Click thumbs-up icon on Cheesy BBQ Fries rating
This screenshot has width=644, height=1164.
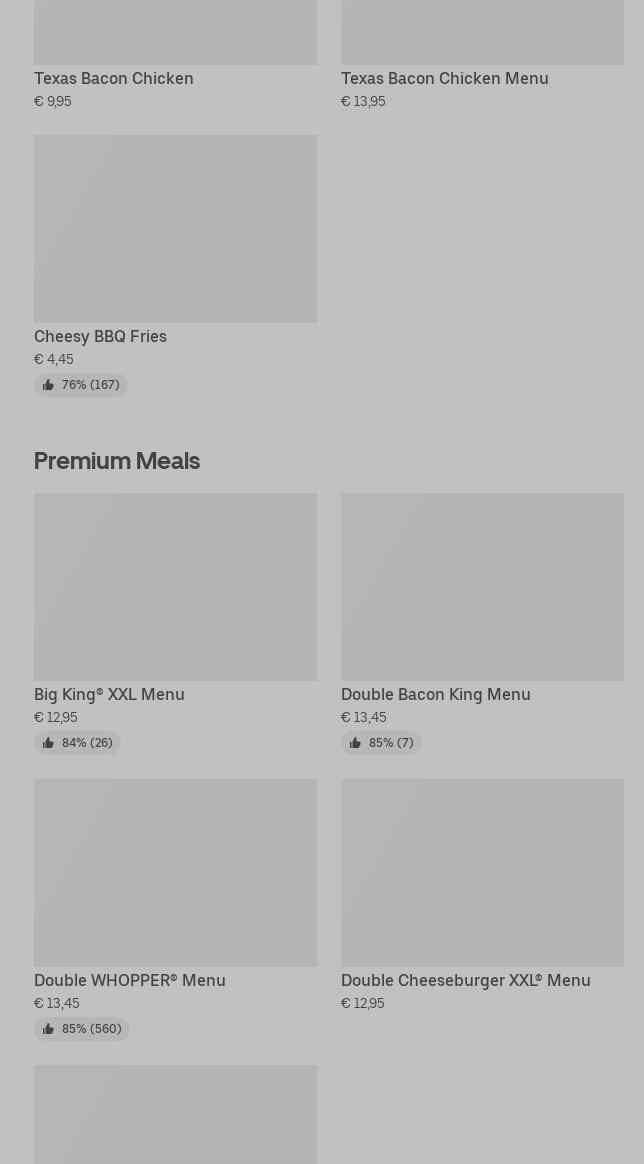pos(48,385)
